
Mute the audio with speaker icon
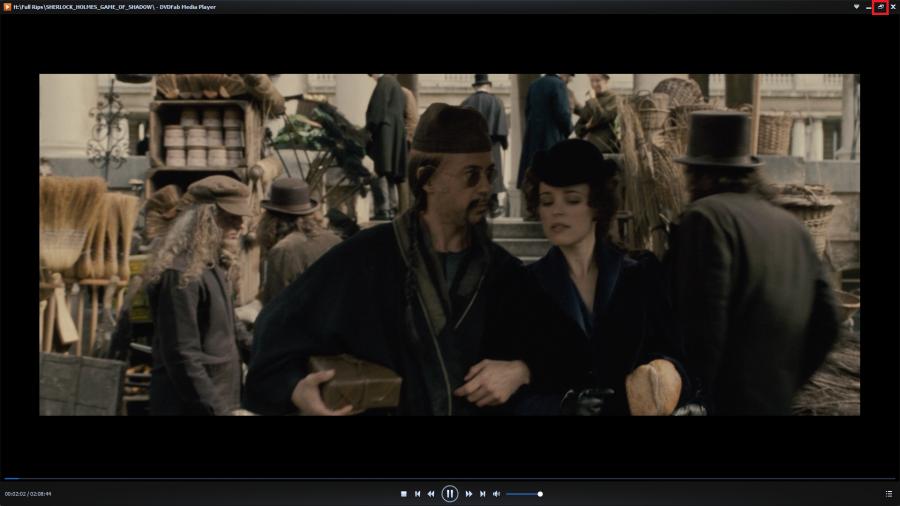(496, 494)
